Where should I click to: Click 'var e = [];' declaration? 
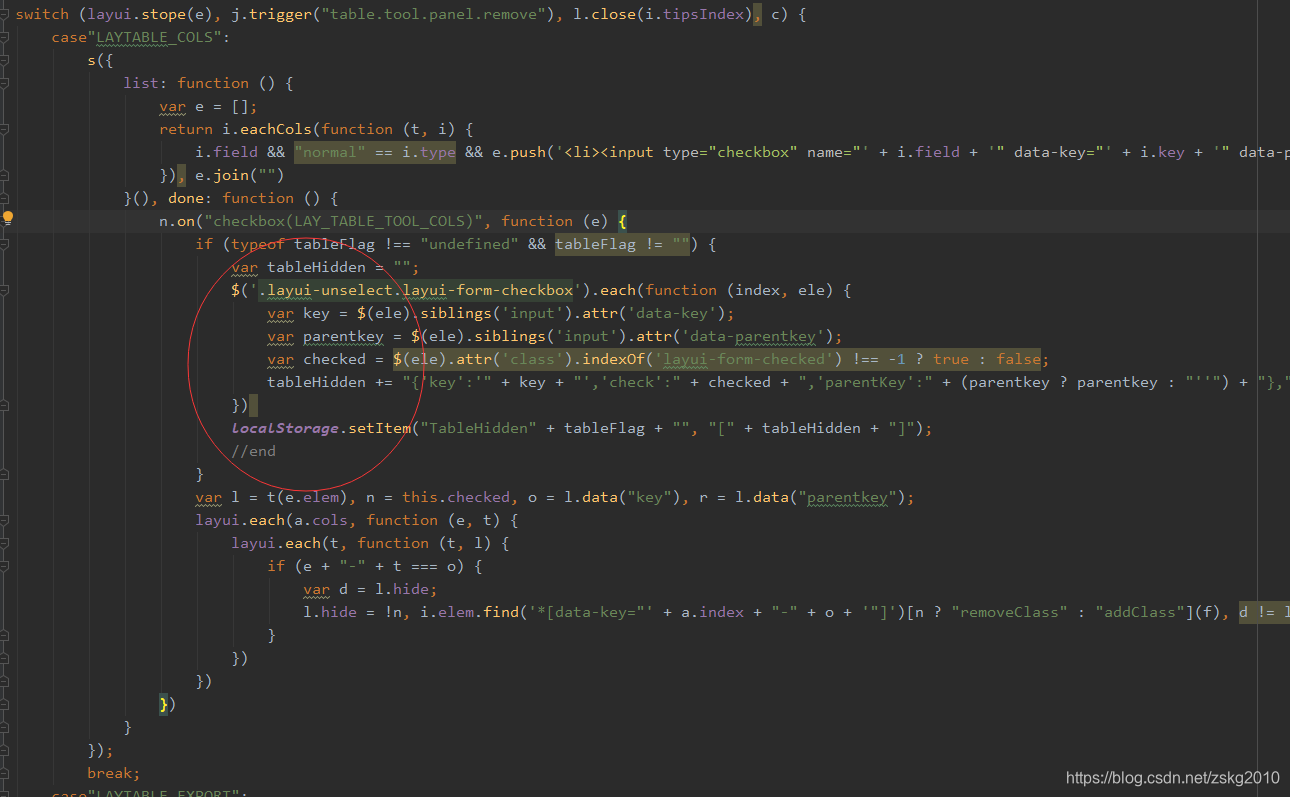208,106
